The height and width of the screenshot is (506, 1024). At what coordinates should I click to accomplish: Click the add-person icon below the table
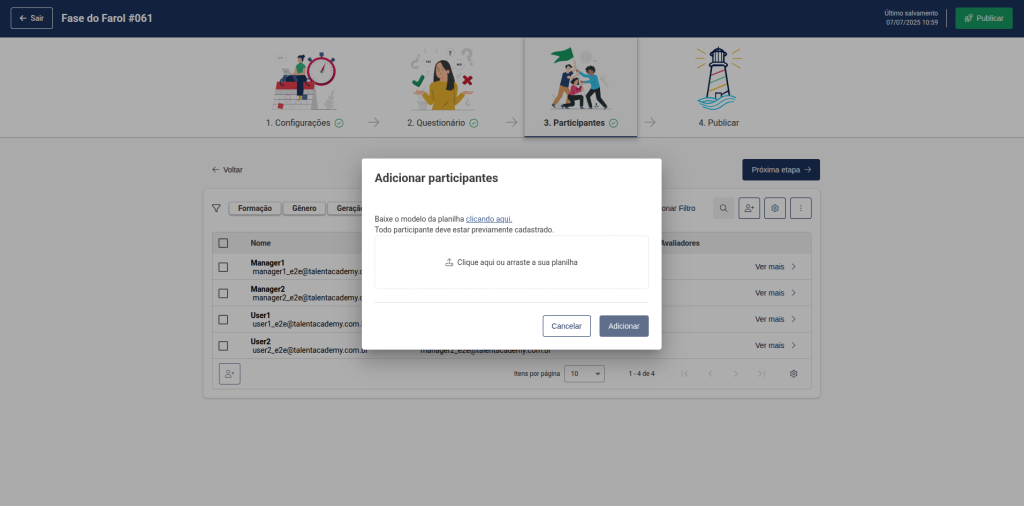pos(230,373)
